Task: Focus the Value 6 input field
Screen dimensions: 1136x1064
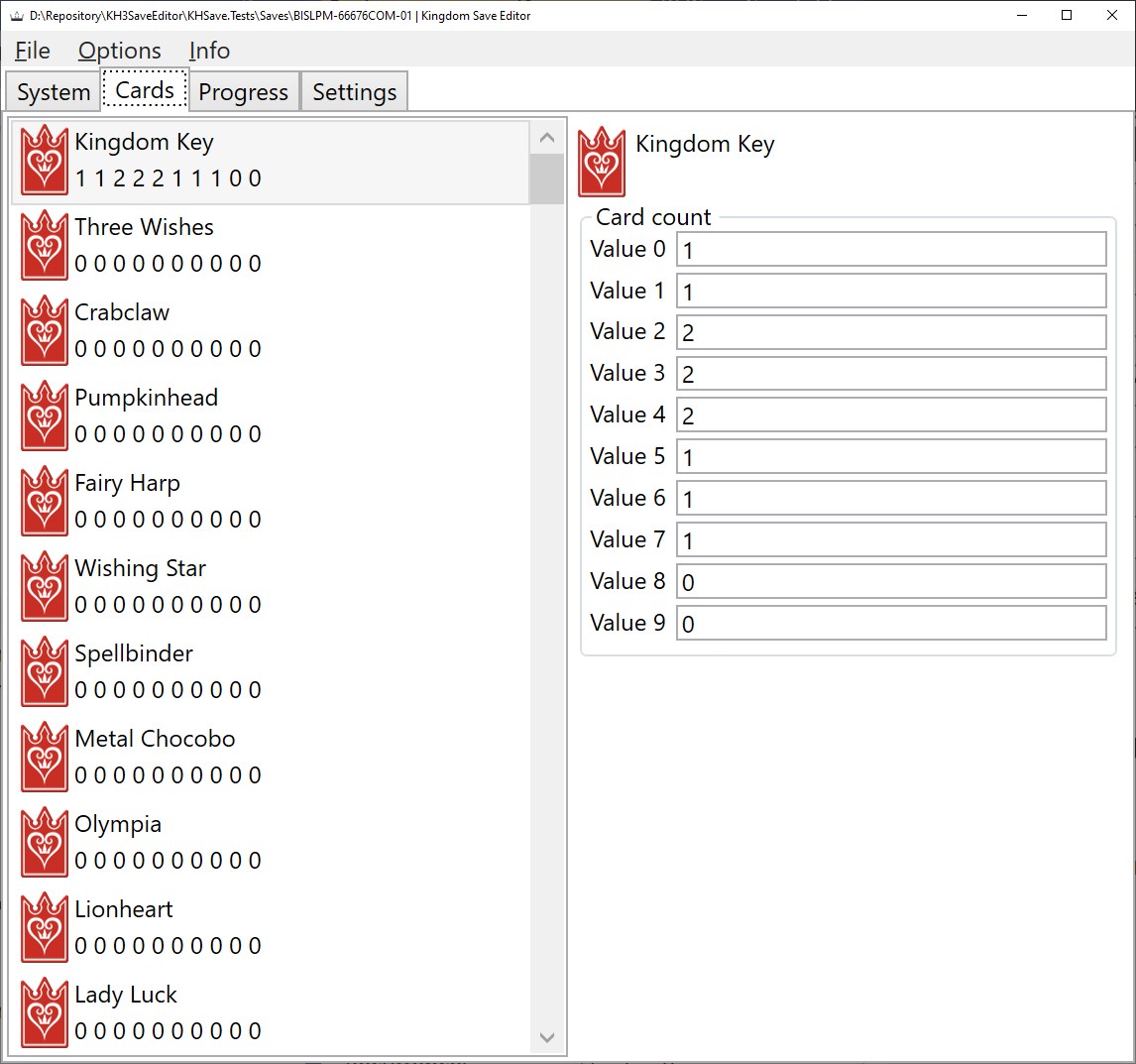Action: click(x=891, y=498)
